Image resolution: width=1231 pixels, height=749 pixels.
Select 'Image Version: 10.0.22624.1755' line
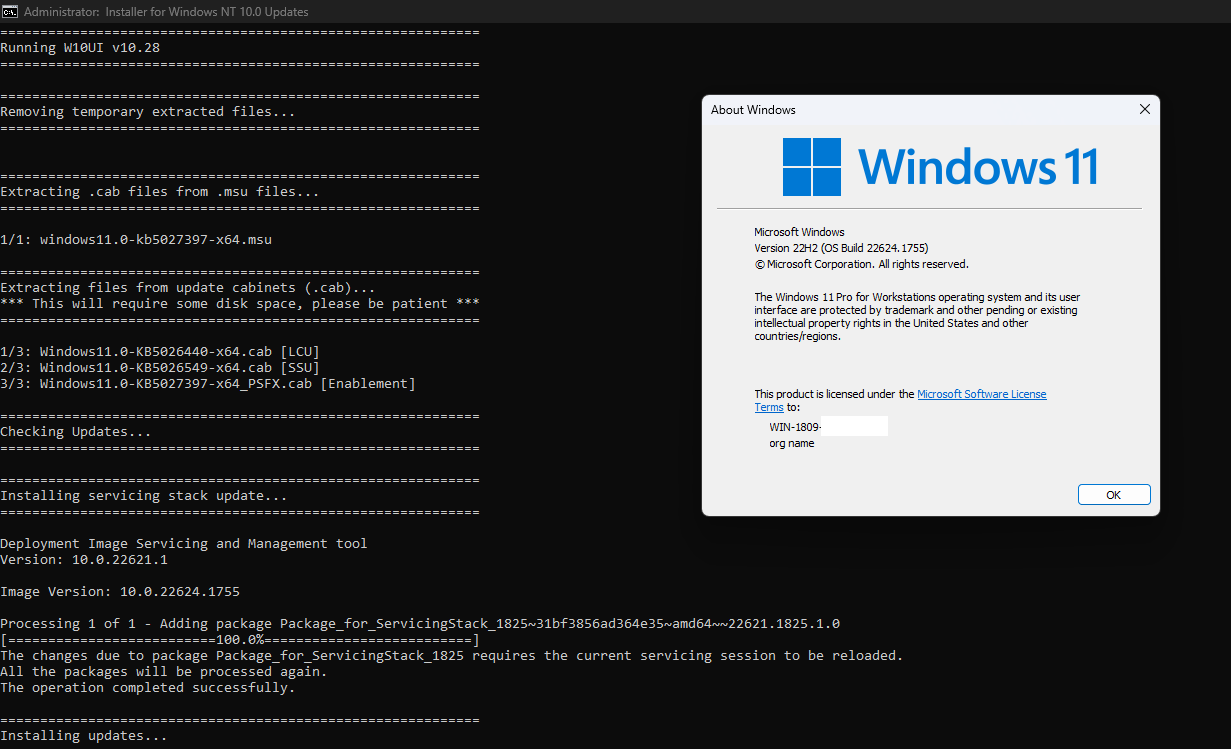point(120,592)
